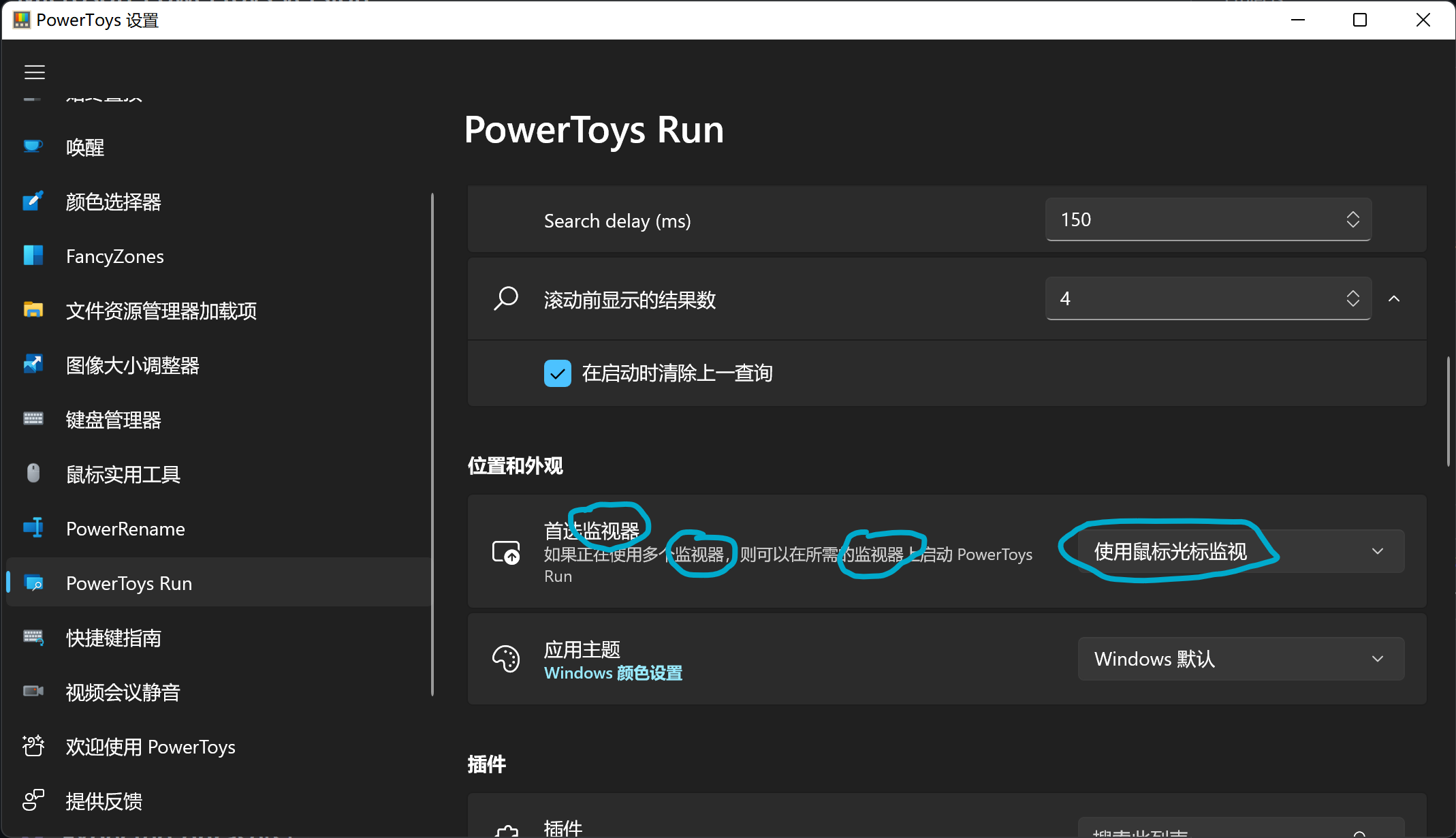
Task: Uncheck 在启动时清除上一查询 checkbox
Action: tap(557, 373)
